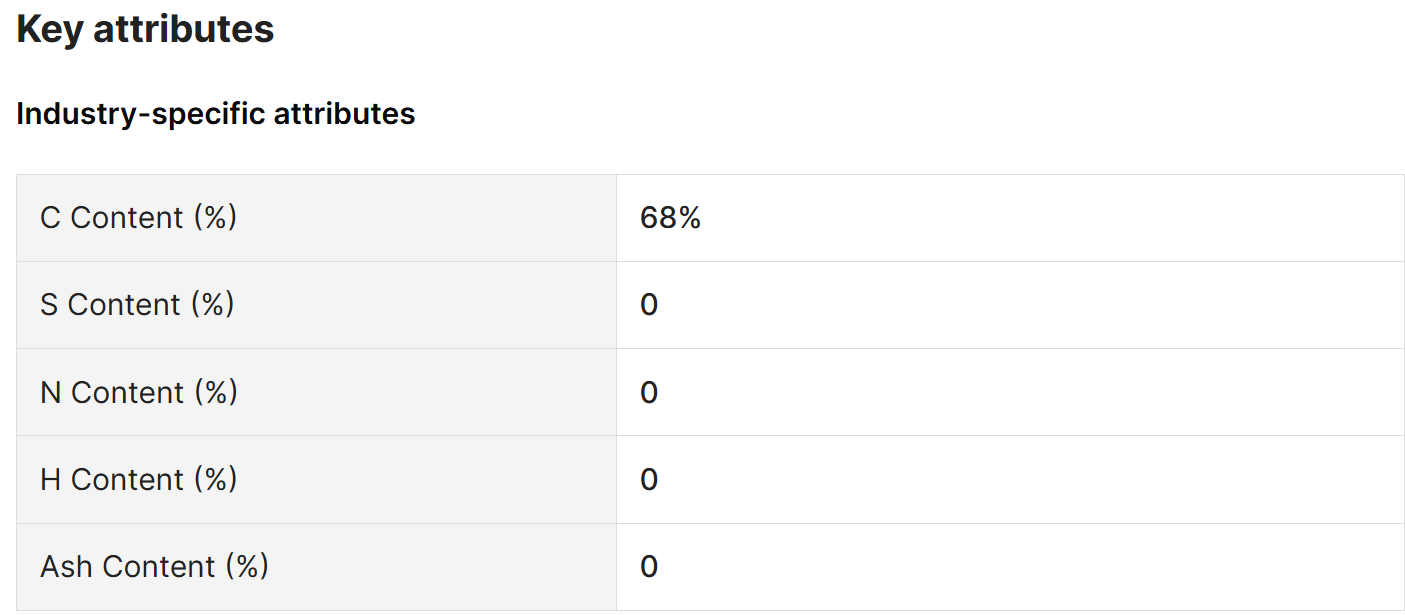Image resolution: width=1405 pixels, height=615 pixels.
Task: Click the '(%)' in the C Content label
Action: pos(215,218)
